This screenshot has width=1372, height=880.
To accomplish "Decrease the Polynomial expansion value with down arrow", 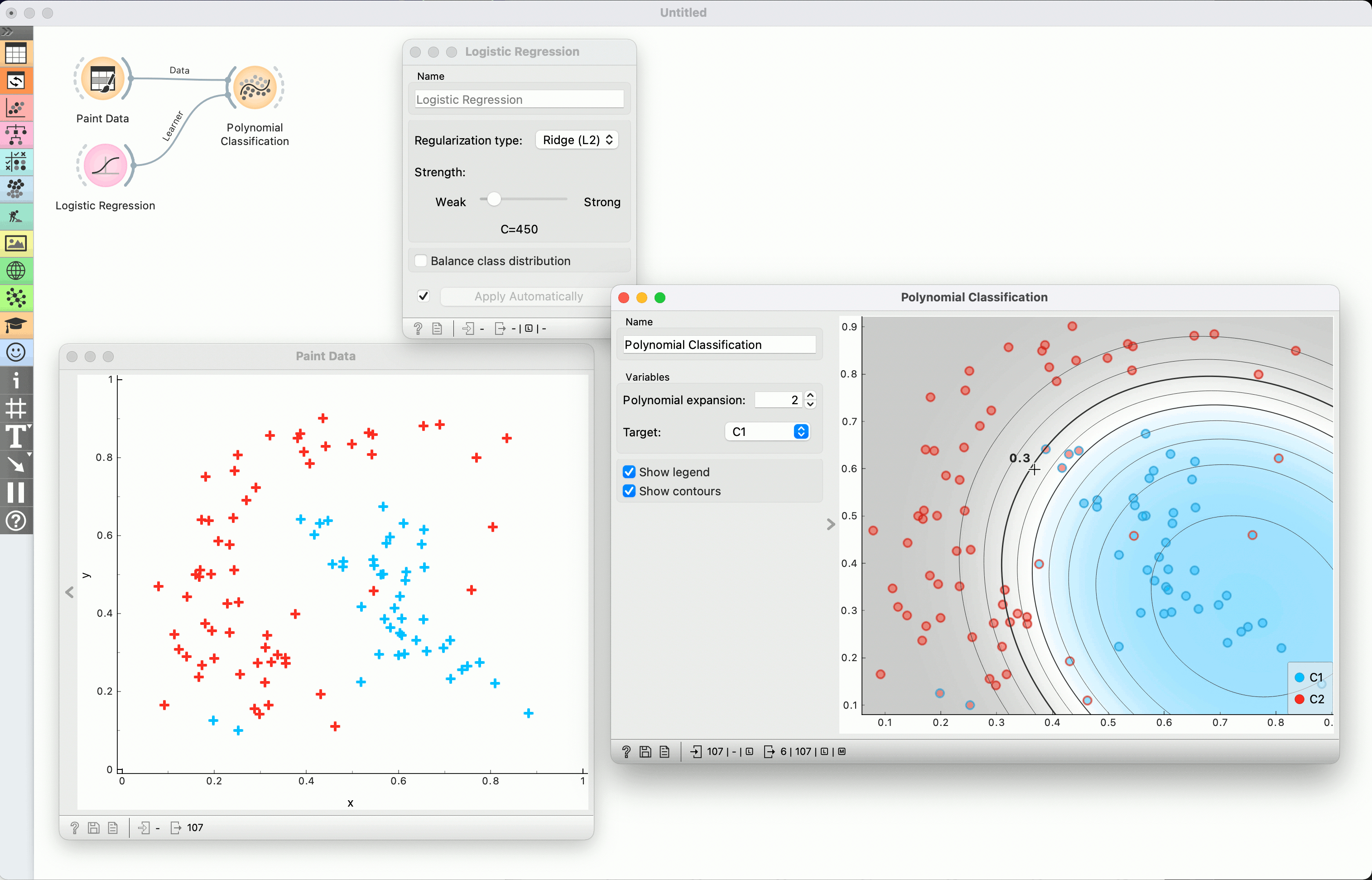I will (810, 405).
